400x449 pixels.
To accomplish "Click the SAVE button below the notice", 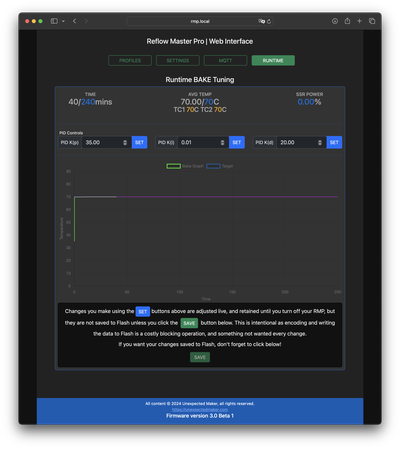I will pyautogui.click(x=200, y=357).
